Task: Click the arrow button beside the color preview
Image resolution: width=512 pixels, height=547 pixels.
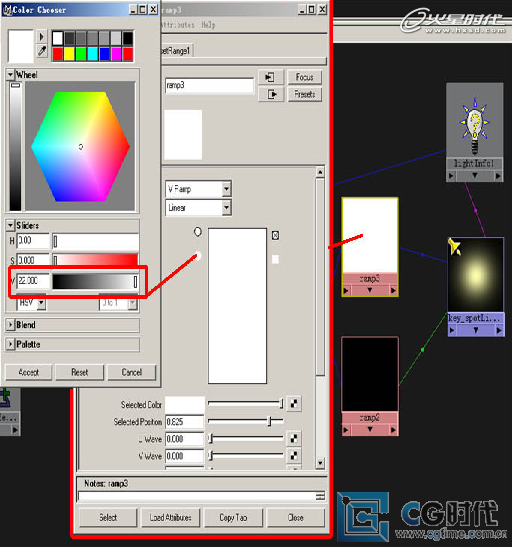Action: (42, 36)
